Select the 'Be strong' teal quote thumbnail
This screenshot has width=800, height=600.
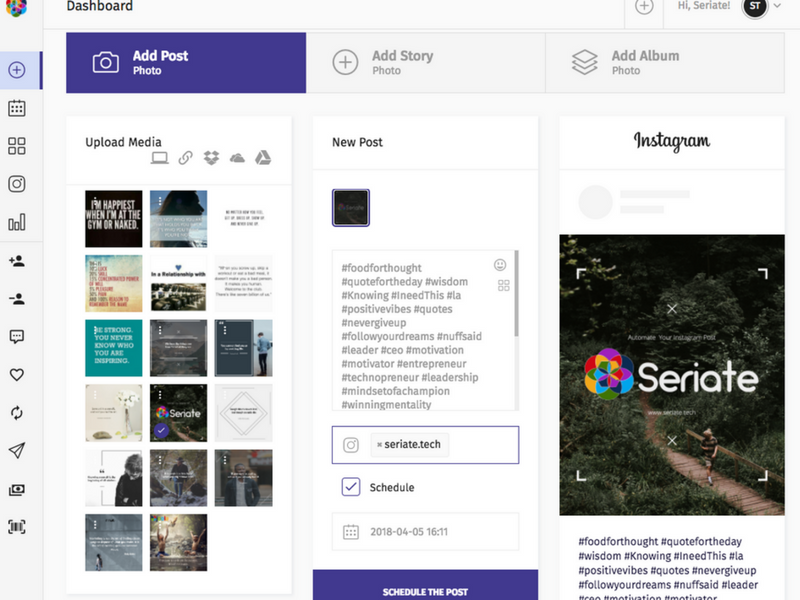click(x=114, y=348)
